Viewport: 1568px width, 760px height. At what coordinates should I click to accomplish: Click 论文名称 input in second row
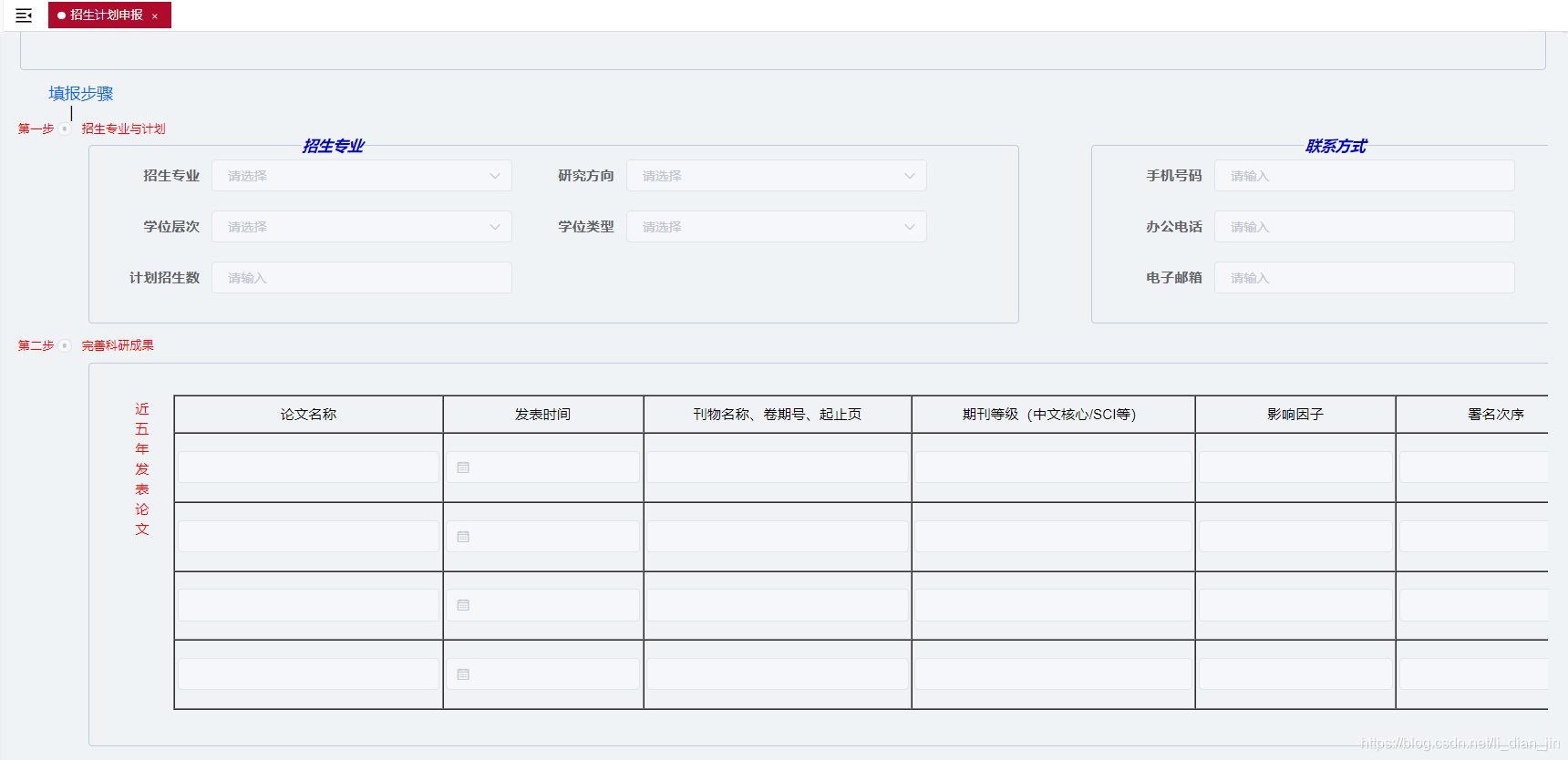308,537
